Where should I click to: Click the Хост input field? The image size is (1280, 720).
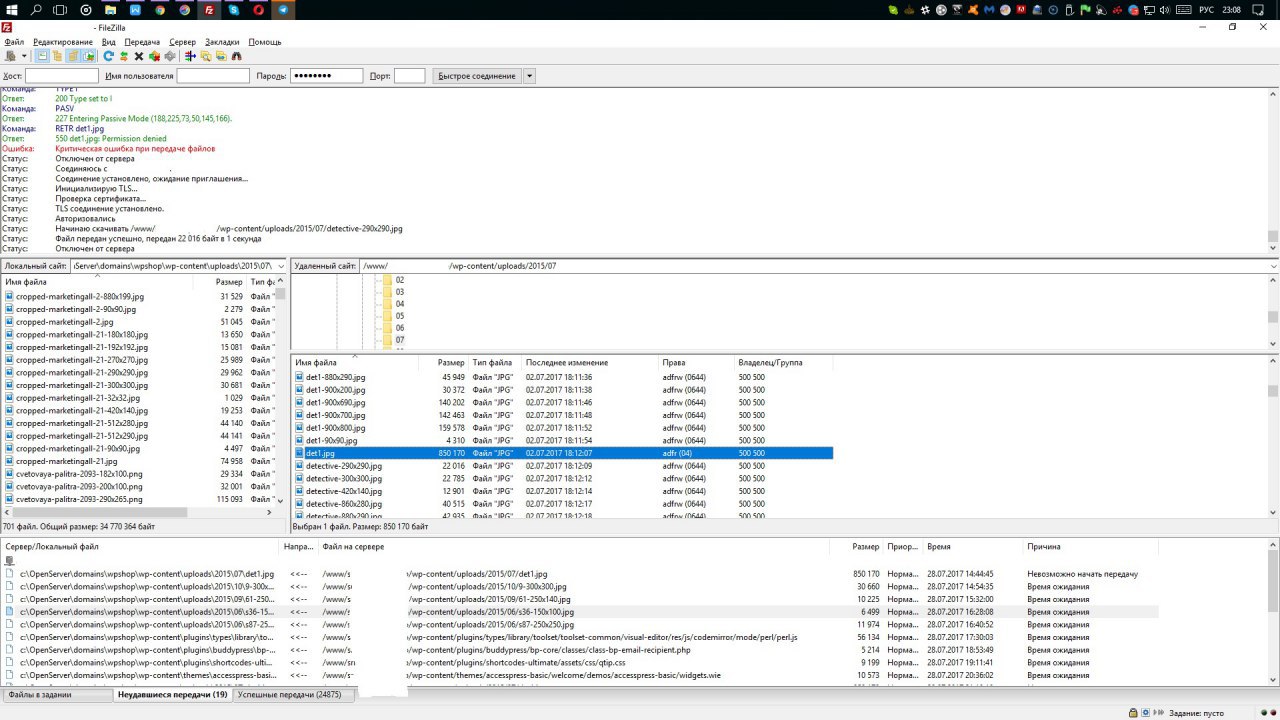62,76
